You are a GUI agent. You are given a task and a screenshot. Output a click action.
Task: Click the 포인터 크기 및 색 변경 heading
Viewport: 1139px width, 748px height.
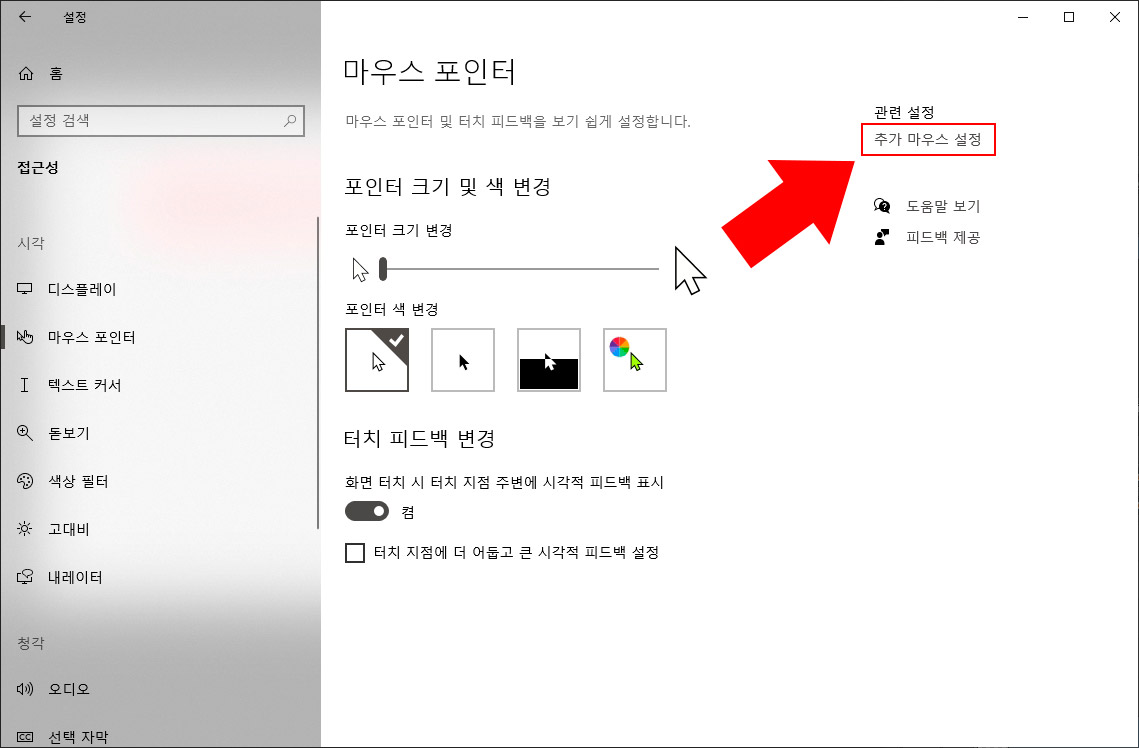447,187
